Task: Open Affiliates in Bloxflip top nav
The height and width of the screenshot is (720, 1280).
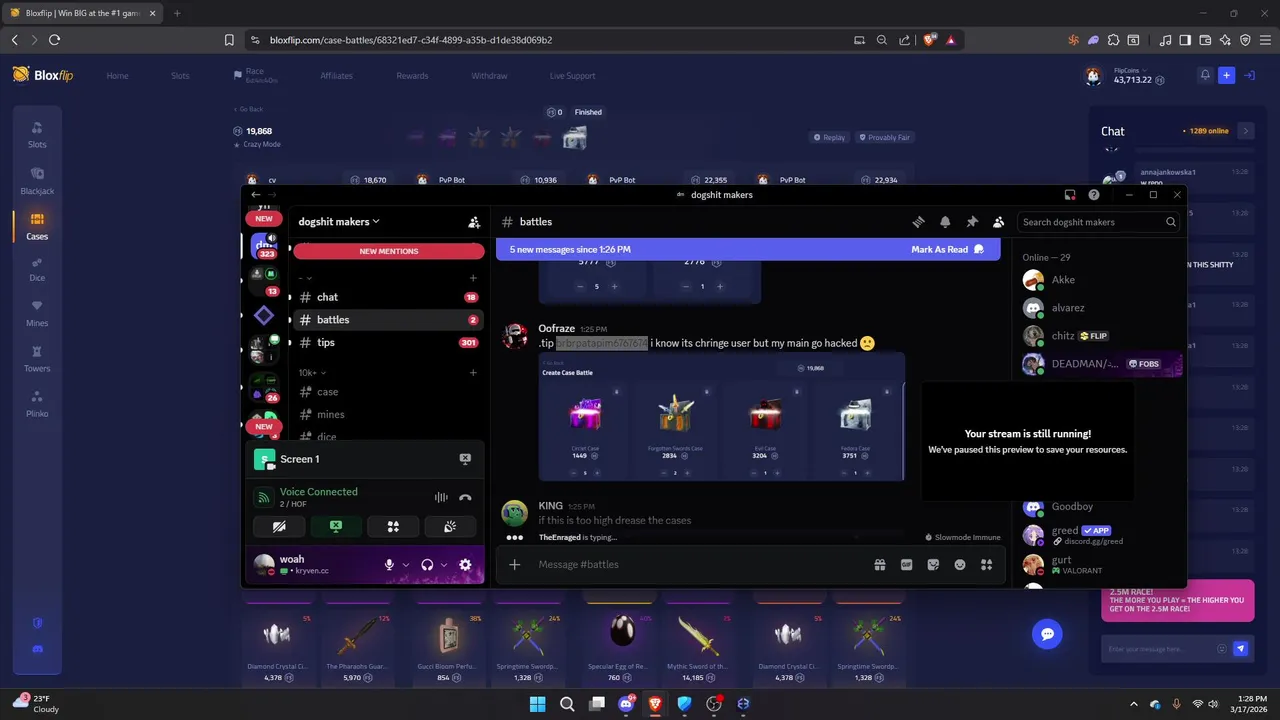Action: coord(336,76)
